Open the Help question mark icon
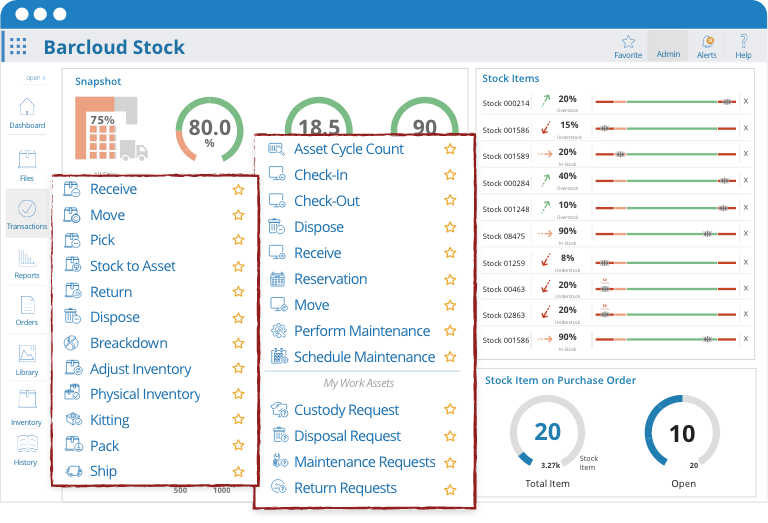 coord(743,46)
